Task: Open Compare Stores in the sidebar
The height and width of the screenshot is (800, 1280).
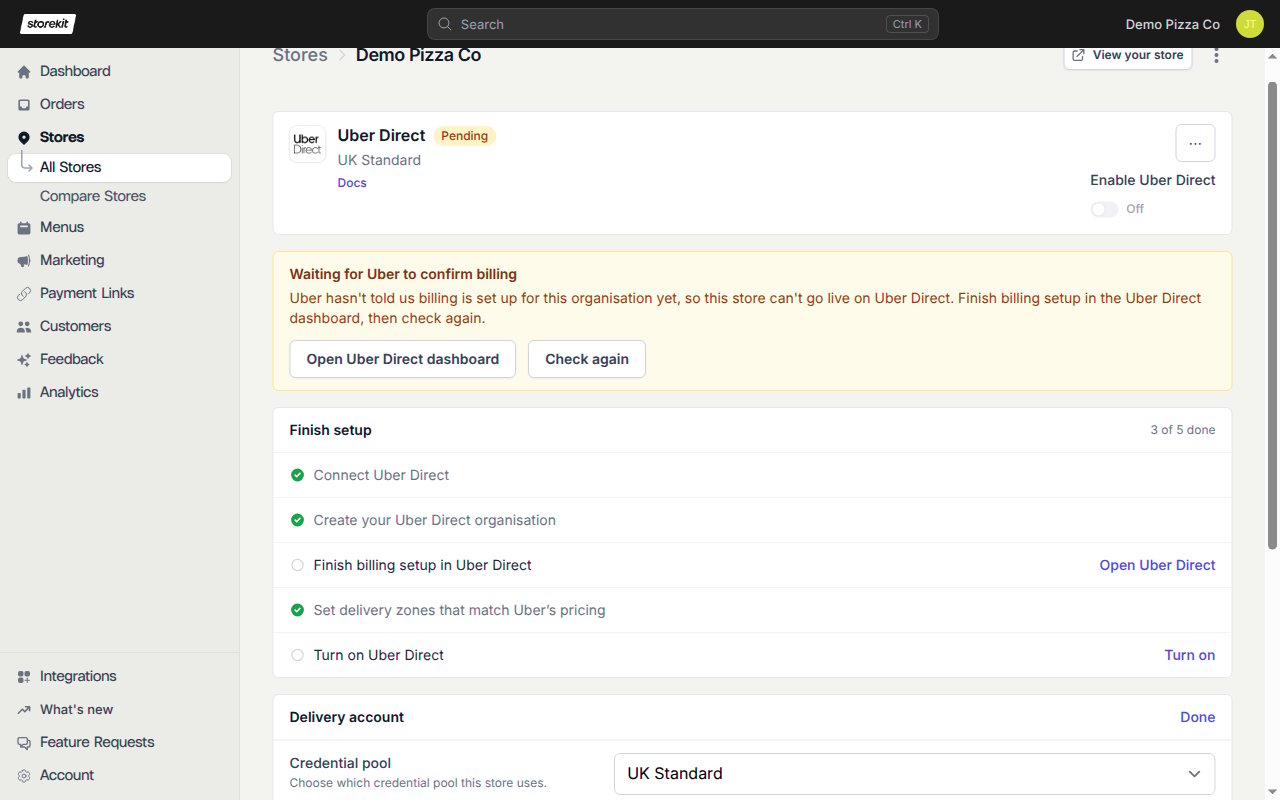Action: 93,196
